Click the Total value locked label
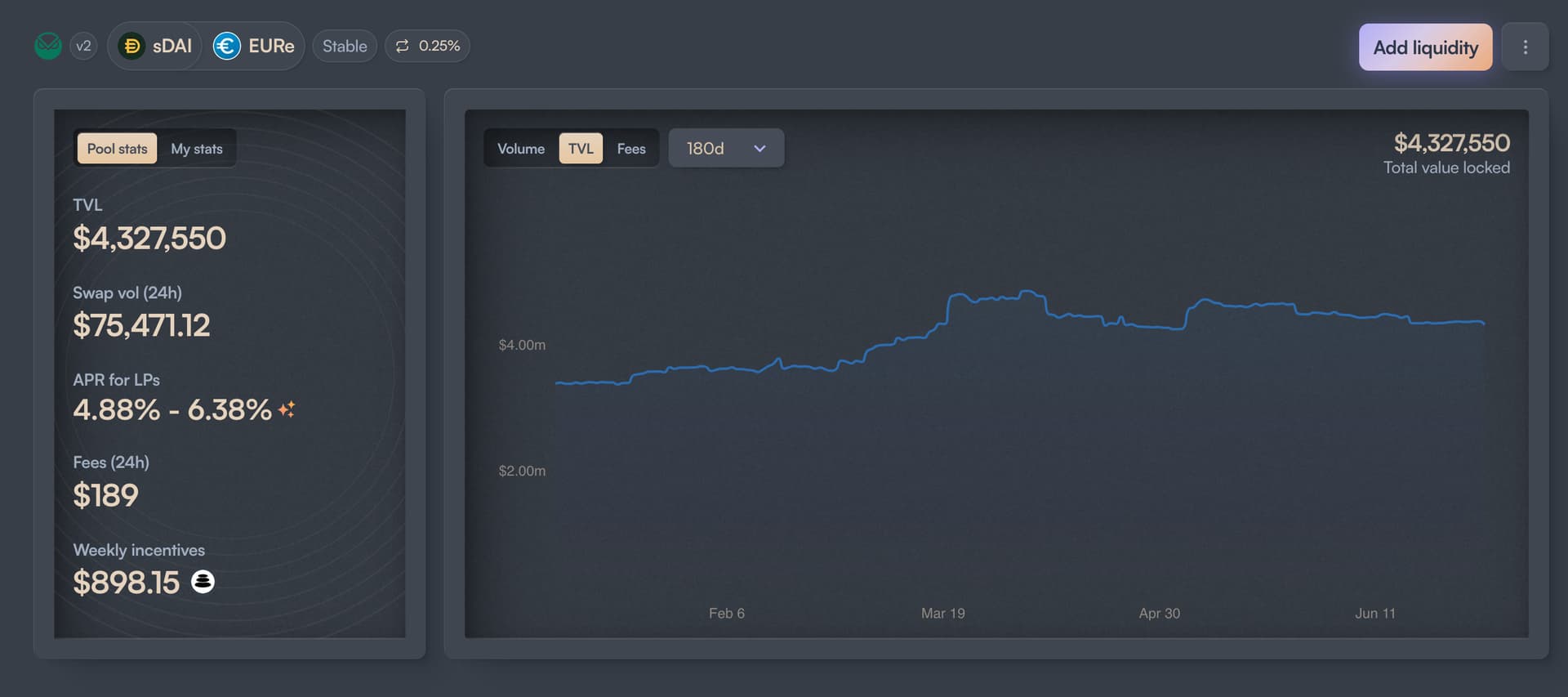The width and height of the screenshot is (1568, 697). (1446, 168)
